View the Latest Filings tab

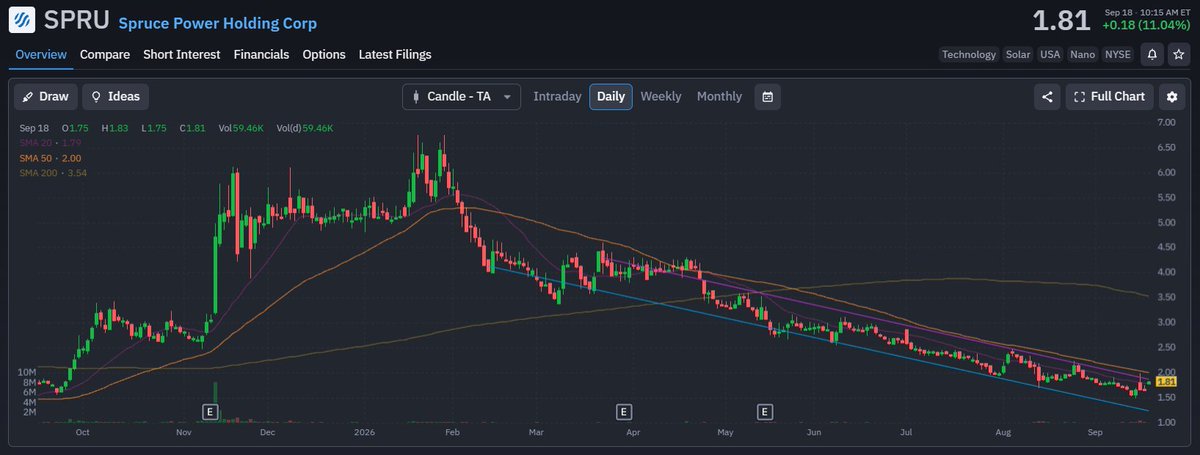[x=396, y=55]
